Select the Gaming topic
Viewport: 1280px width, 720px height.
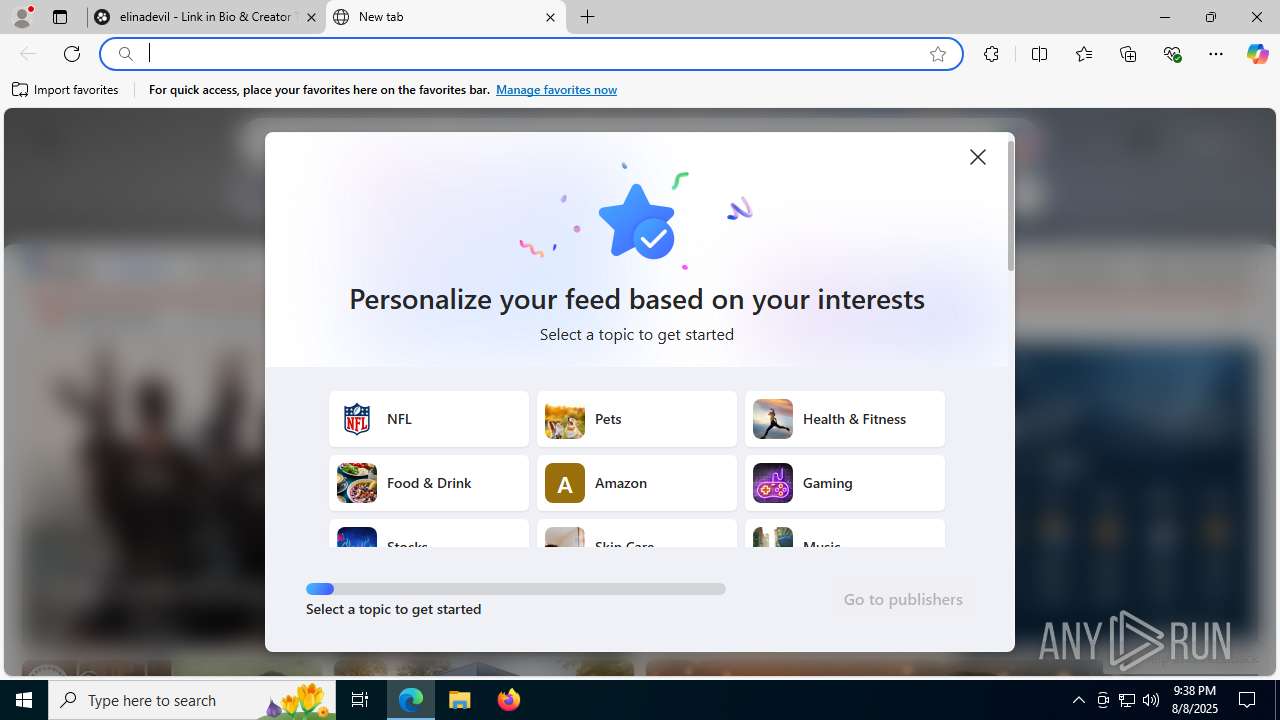(845, 483)
